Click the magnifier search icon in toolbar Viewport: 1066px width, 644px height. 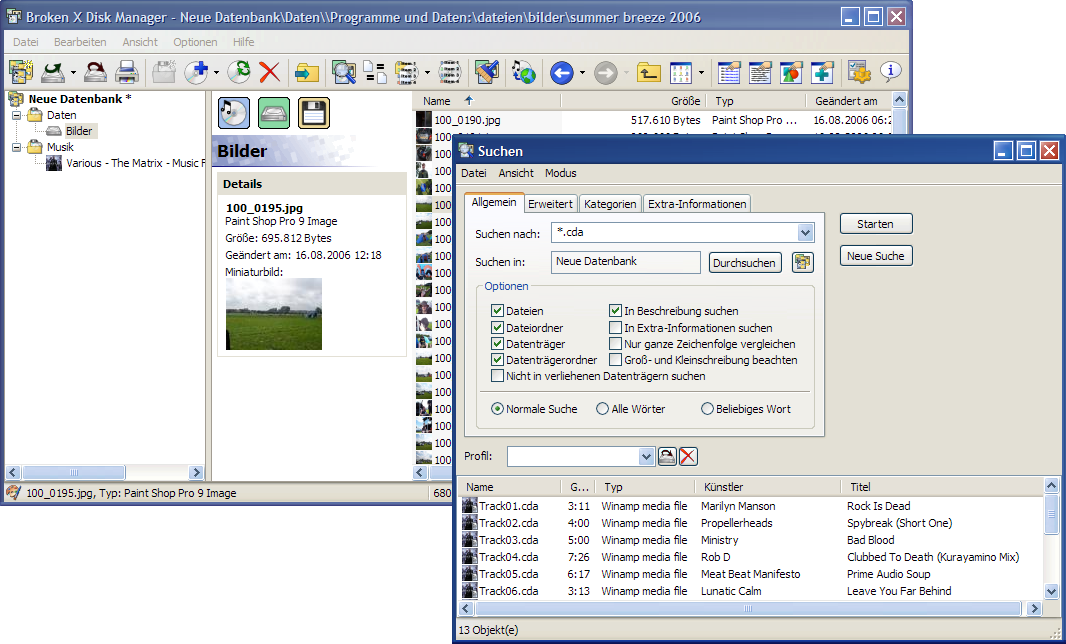point(344,72)
